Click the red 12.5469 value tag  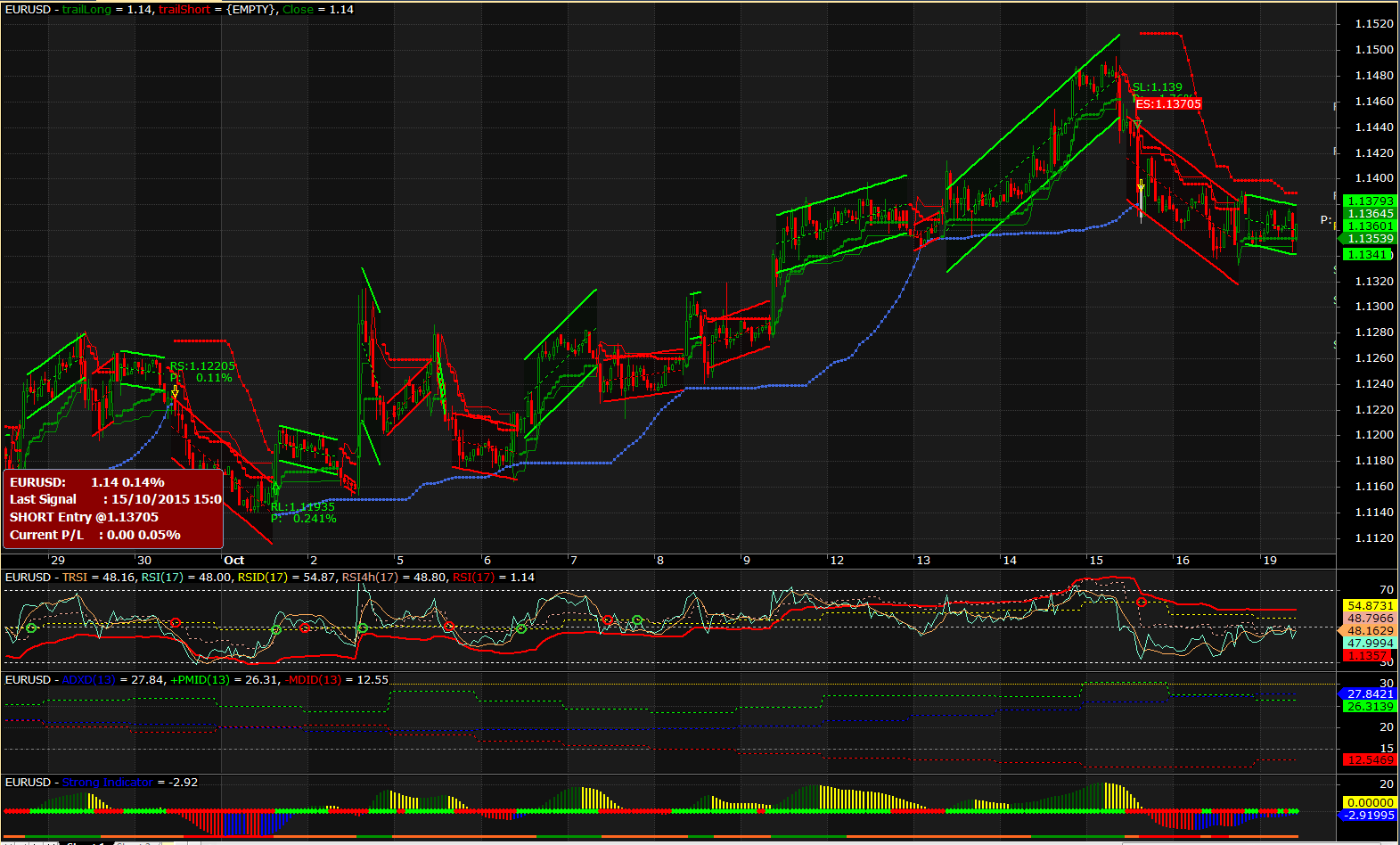point(1369,760)
